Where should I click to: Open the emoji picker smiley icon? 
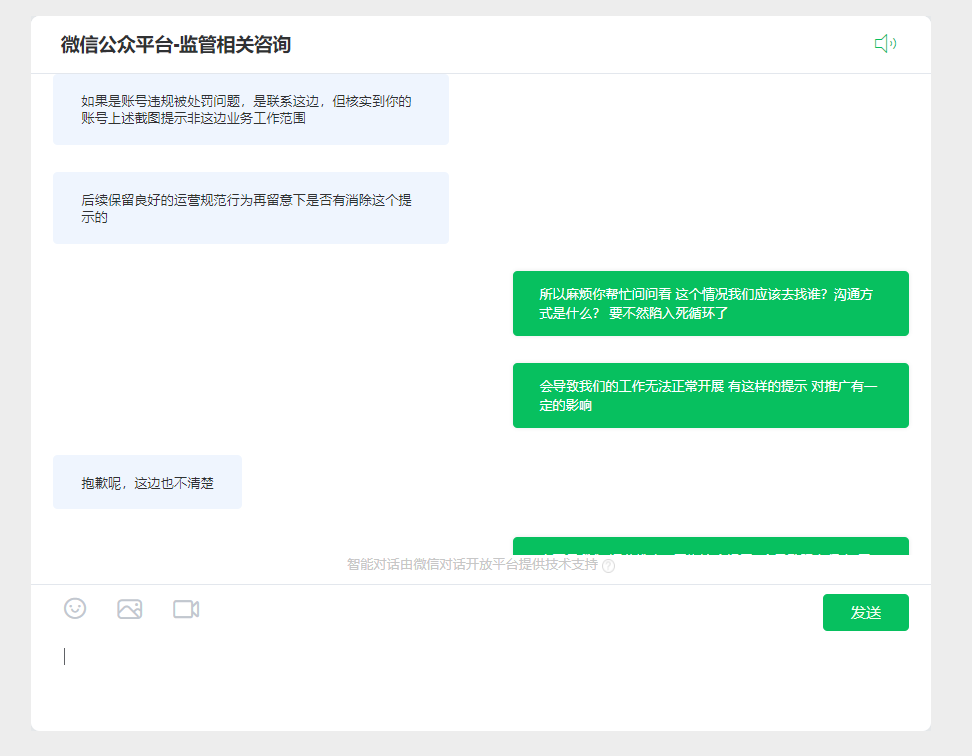(x=75, y=609)
